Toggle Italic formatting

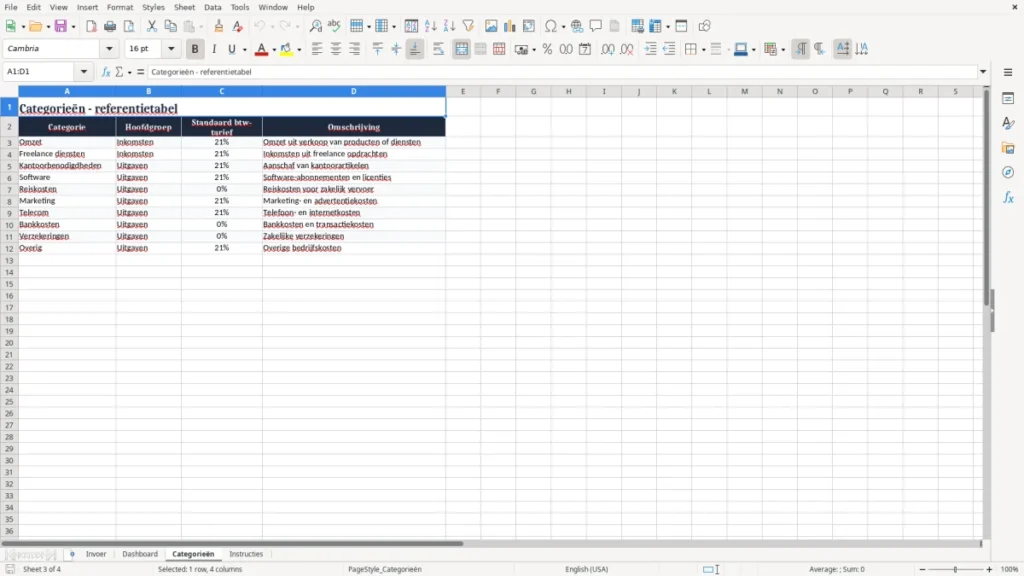[214, 49]
